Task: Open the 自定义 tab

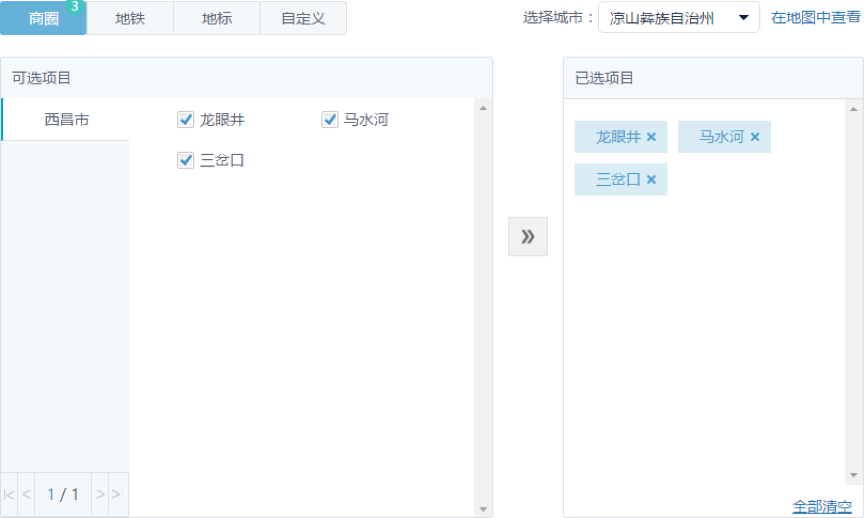Action: [x=303, y=18]
